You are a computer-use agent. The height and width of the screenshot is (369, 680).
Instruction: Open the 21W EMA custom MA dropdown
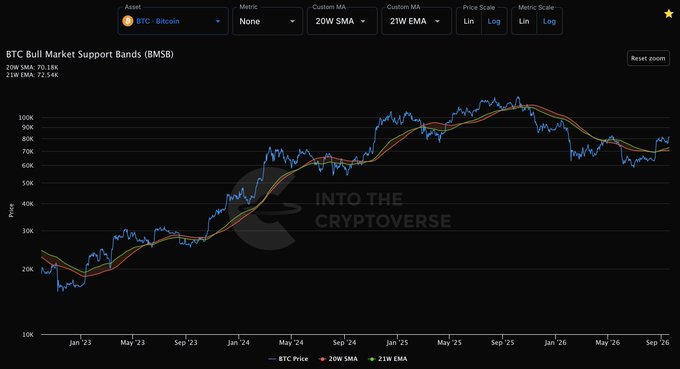[416, 21]
